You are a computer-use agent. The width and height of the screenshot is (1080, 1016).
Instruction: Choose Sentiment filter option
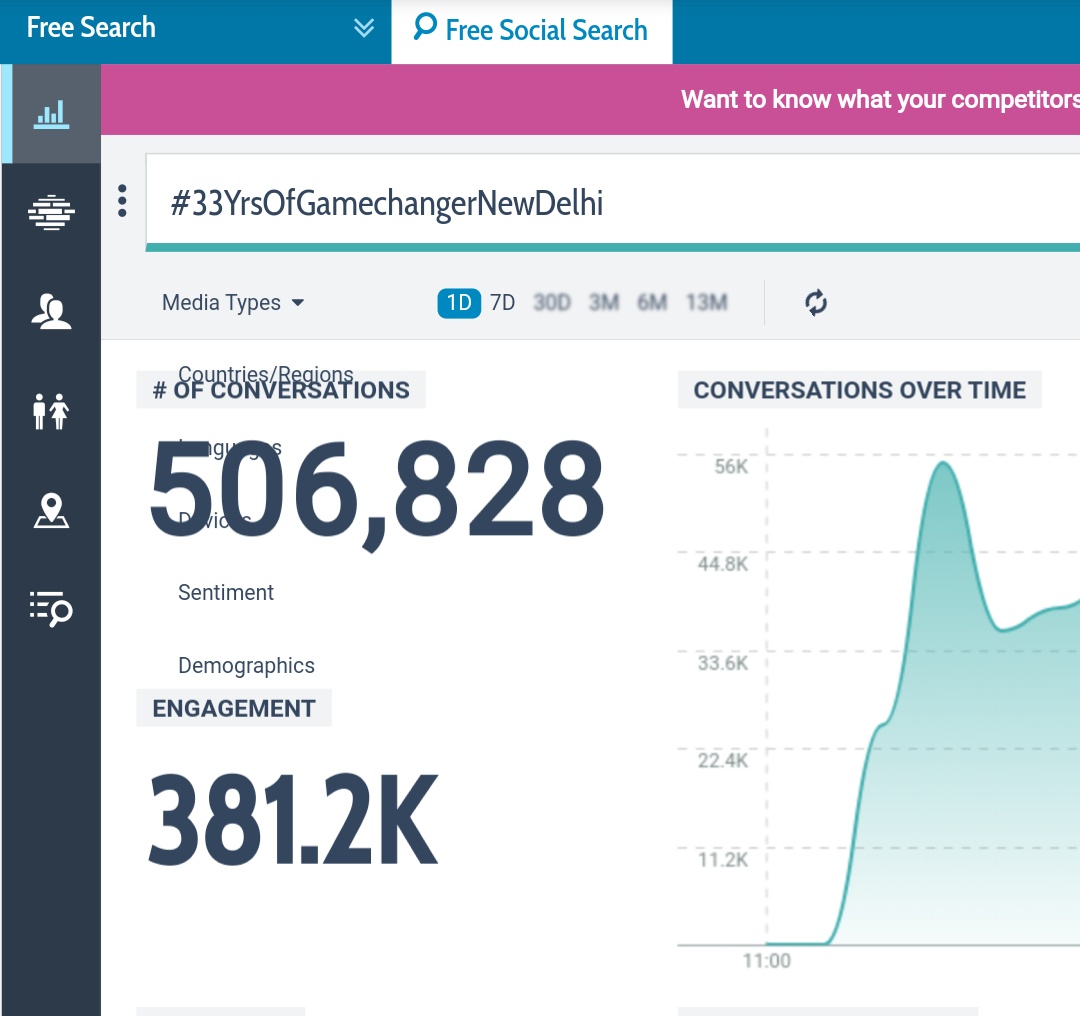coord(226,592)
